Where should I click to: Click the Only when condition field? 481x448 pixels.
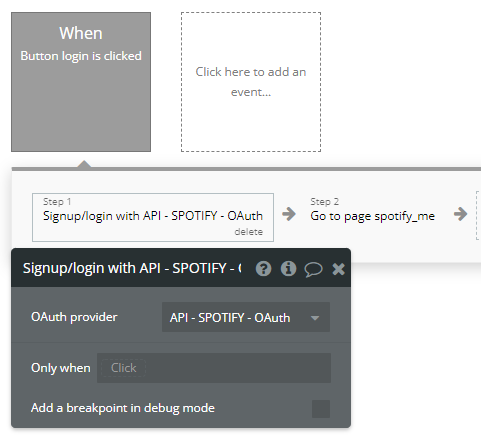click(214, 368)
